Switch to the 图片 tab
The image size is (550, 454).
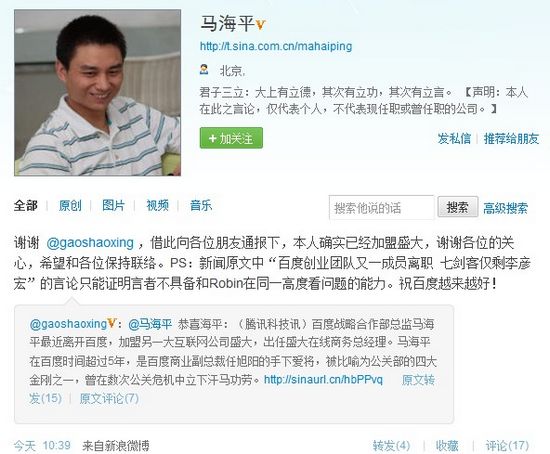[x=113, y=206]
